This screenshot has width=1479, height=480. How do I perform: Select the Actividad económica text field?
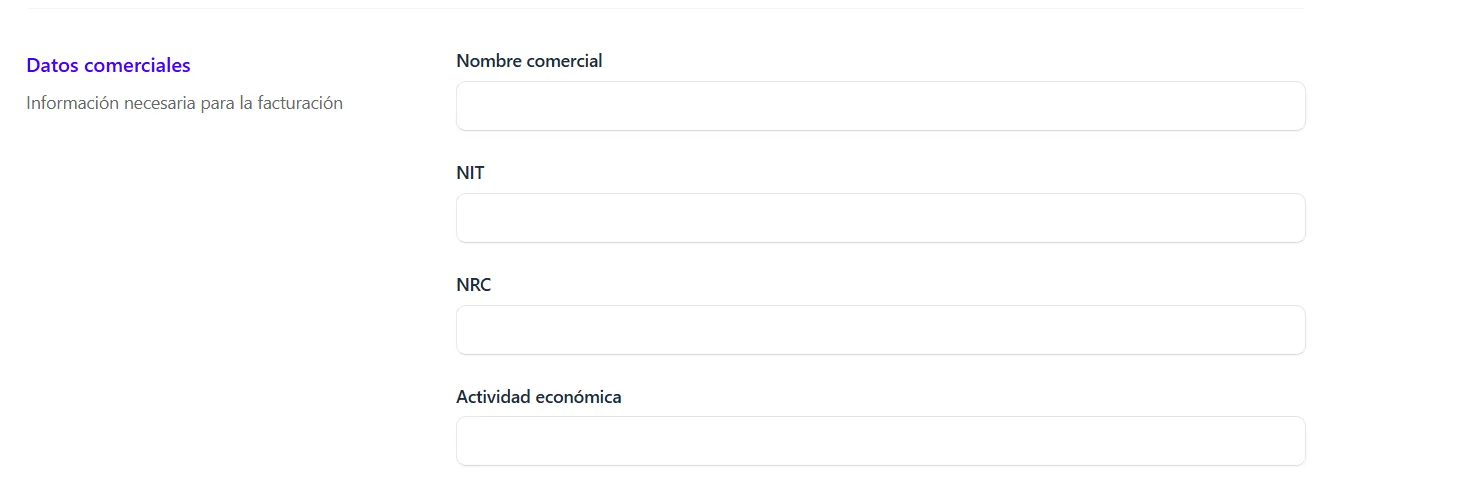tap(880, 441)
